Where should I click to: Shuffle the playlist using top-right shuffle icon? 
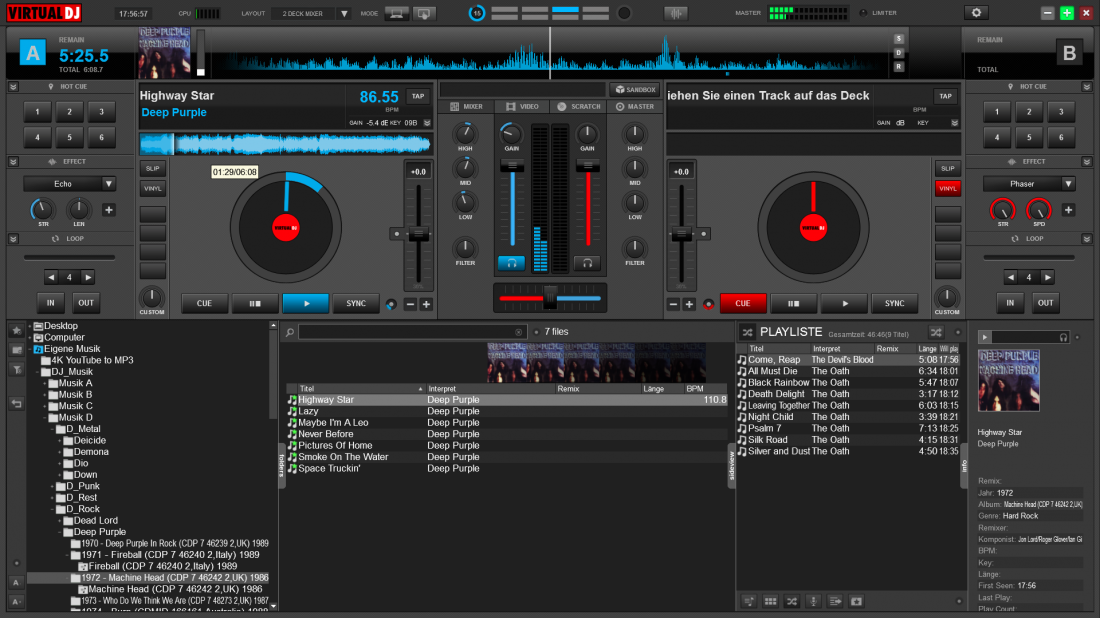pos(935,331)
